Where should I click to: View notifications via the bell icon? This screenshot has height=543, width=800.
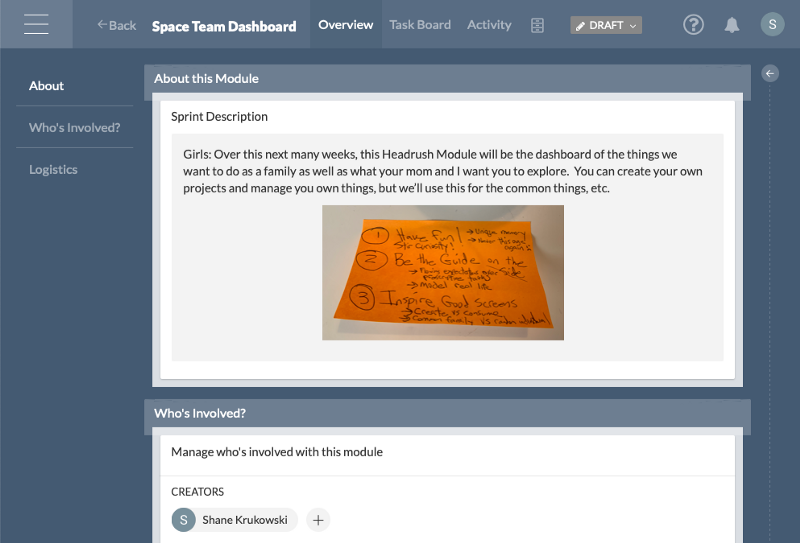tap(732, 25)
